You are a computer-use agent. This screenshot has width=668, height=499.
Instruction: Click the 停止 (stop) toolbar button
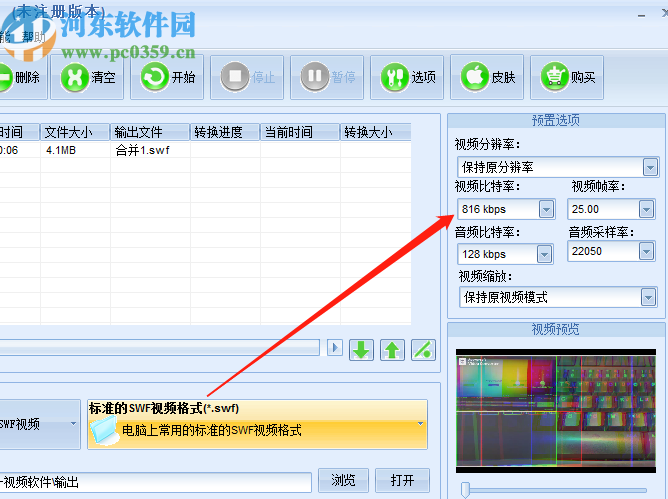[x=247, y=78]
